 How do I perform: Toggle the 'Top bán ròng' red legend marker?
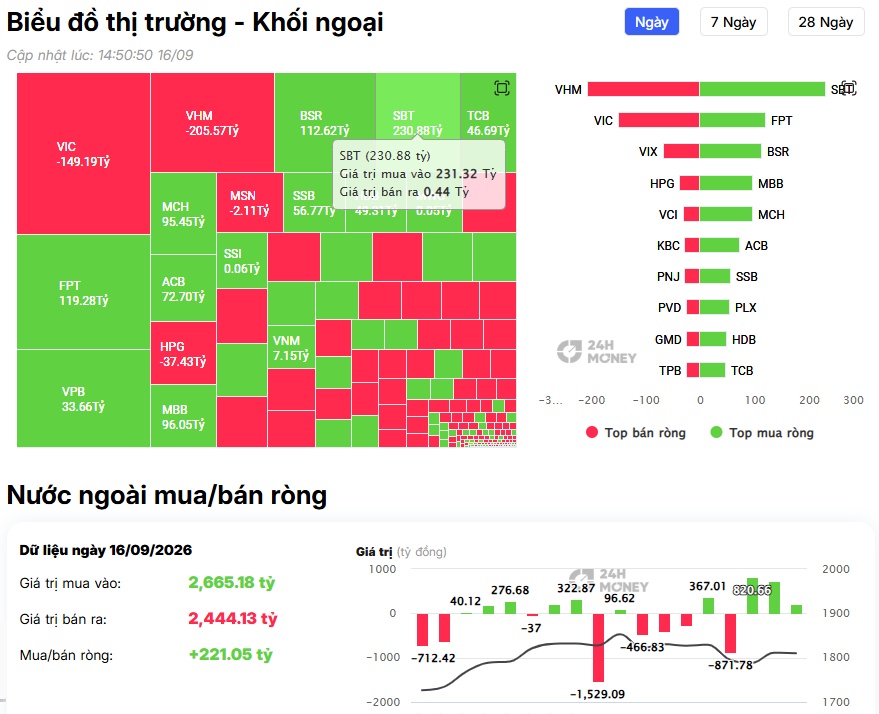[x=591, y=432]
